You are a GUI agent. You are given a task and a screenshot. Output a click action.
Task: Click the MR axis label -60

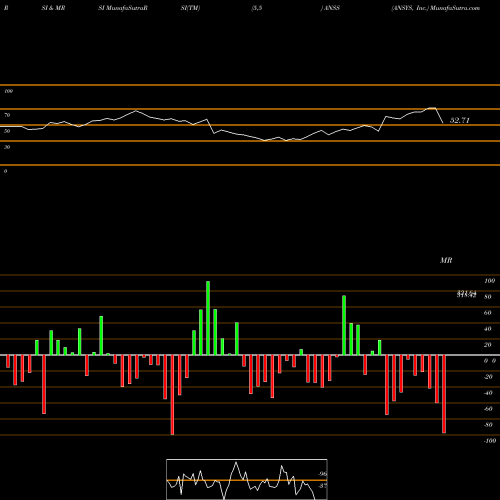coord(488,409)
